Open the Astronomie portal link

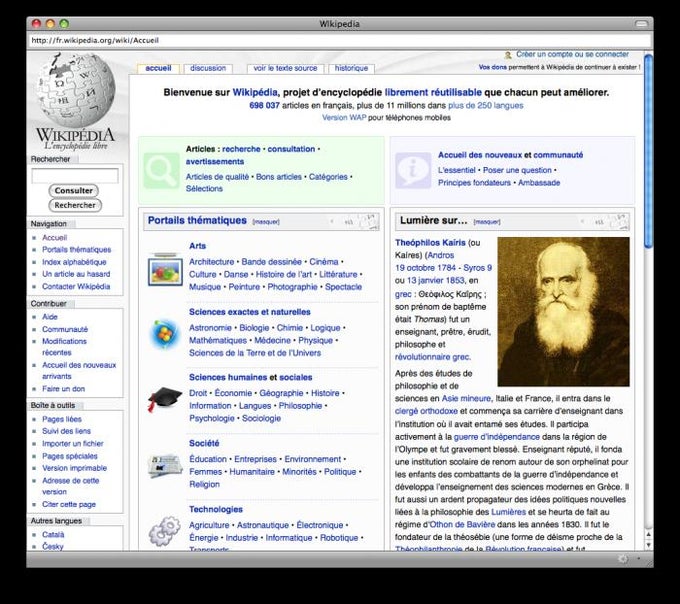(210, 328)
